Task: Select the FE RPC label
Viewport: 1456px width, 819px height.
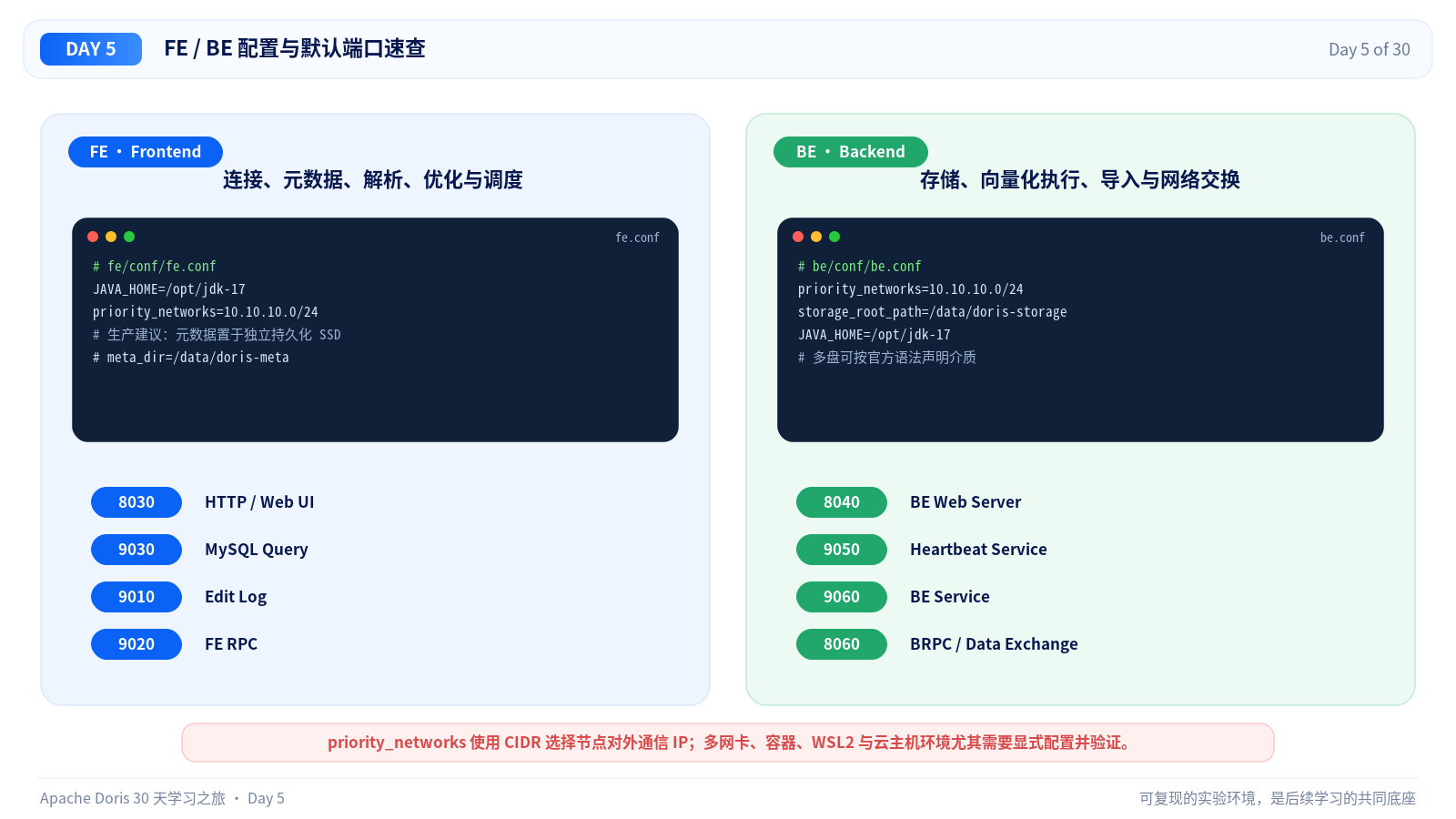Action: click(231, 644)
